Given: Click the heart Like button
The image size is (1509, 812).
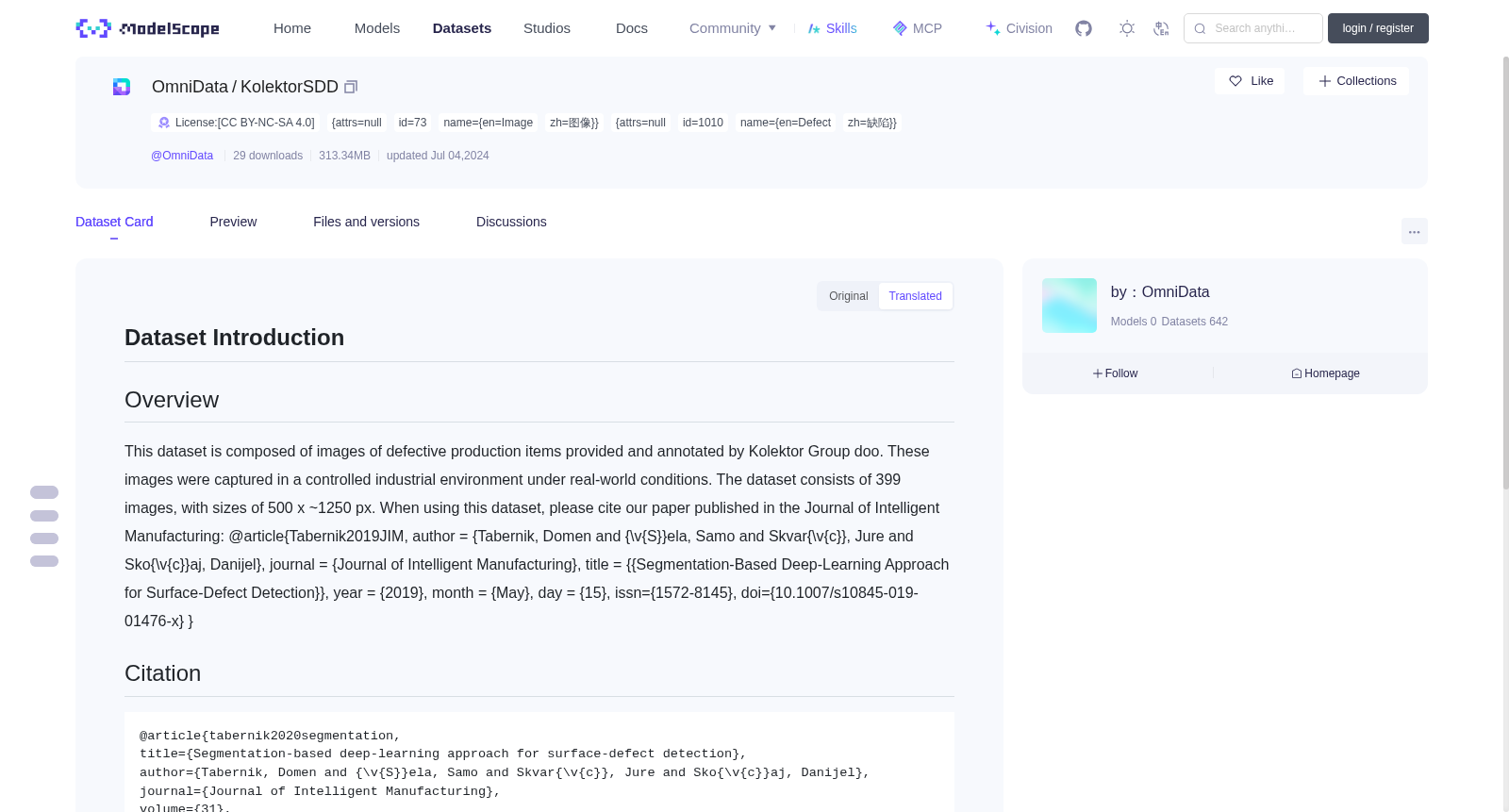Looking at the screenshot, I should pos(1250,81).
